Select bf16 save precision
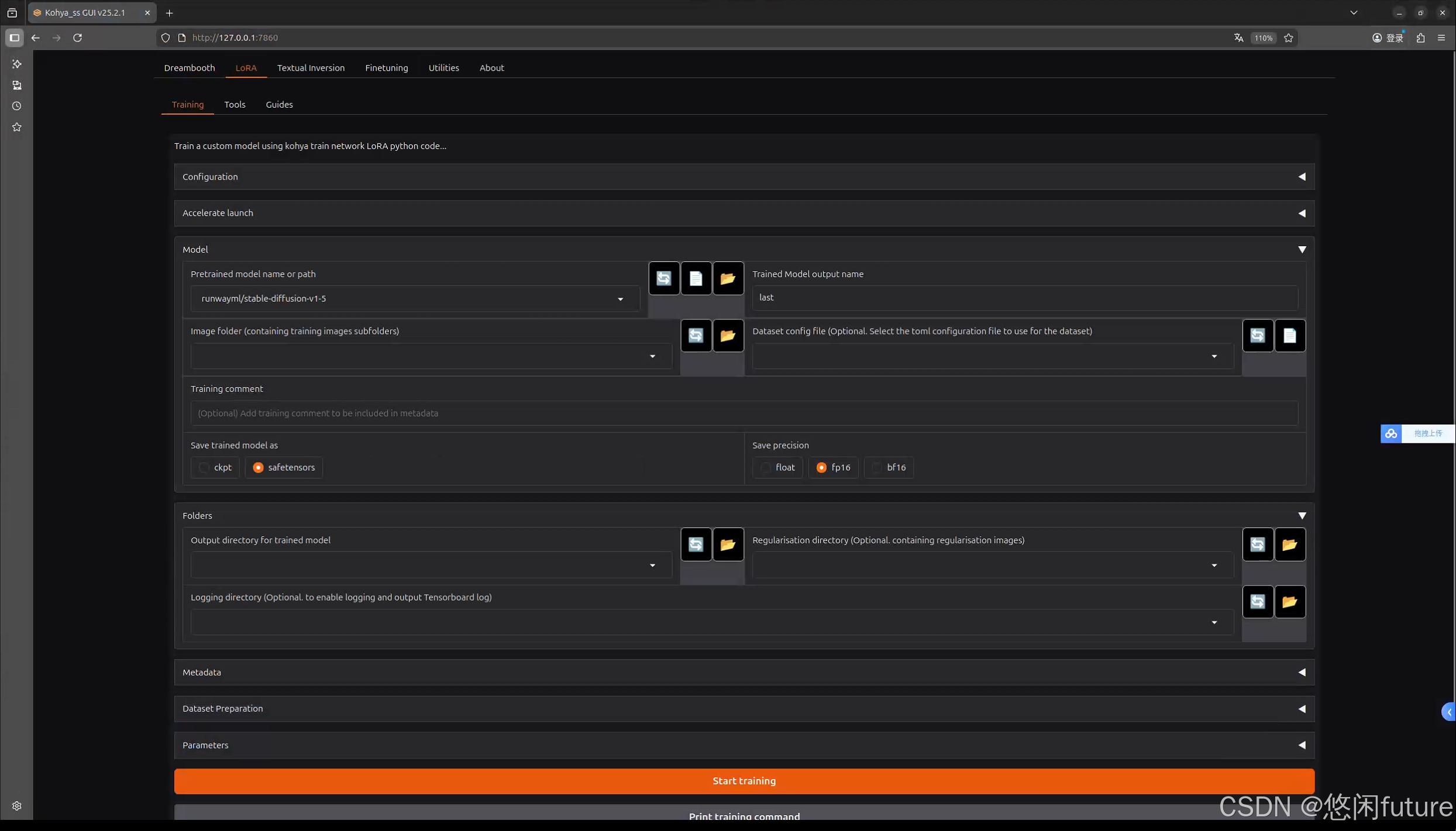Viewport: 1456px width, 831px height. [x=876, y=467]
